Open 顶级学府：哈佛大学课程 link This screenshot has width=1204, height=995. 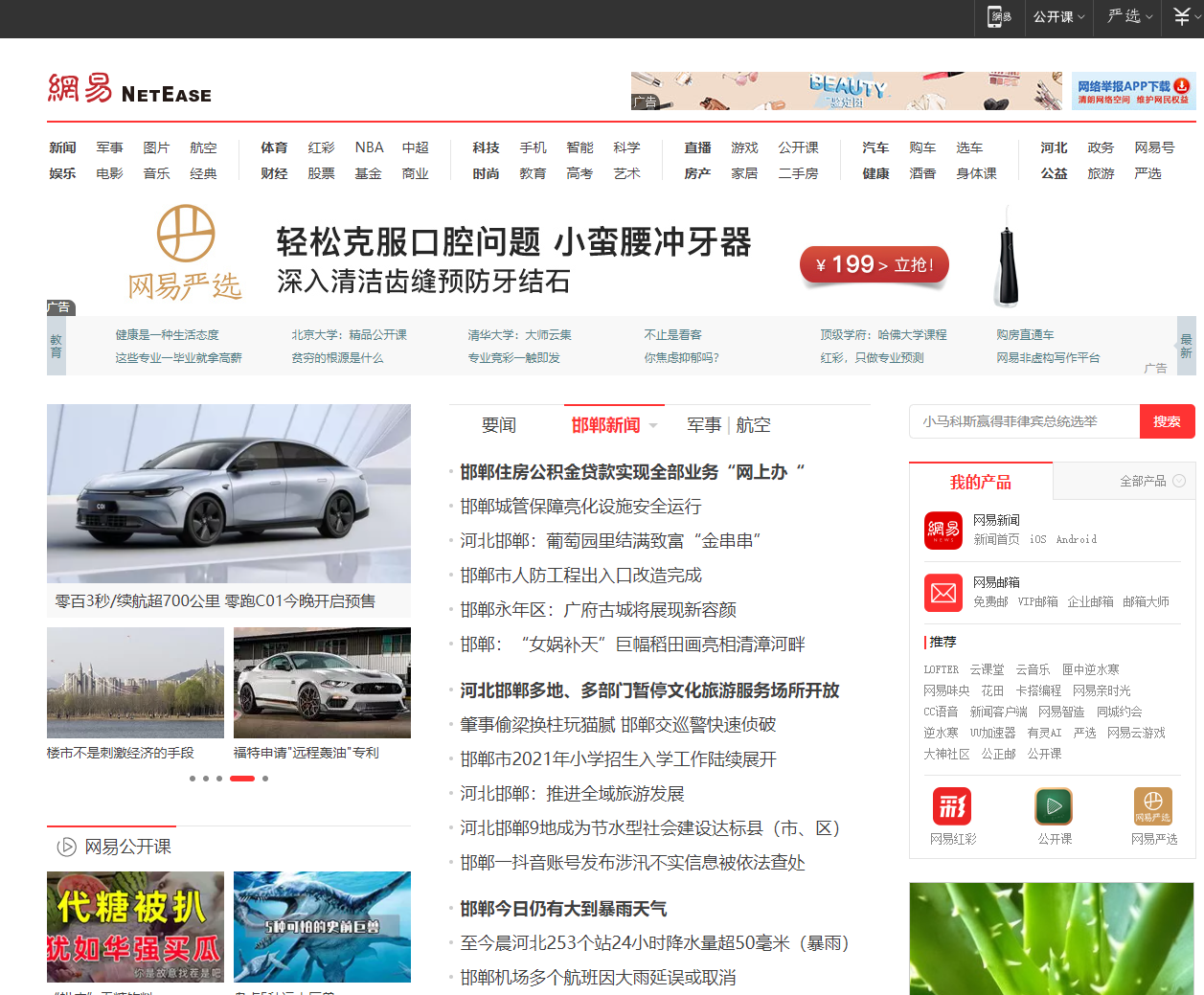[883, 335]
